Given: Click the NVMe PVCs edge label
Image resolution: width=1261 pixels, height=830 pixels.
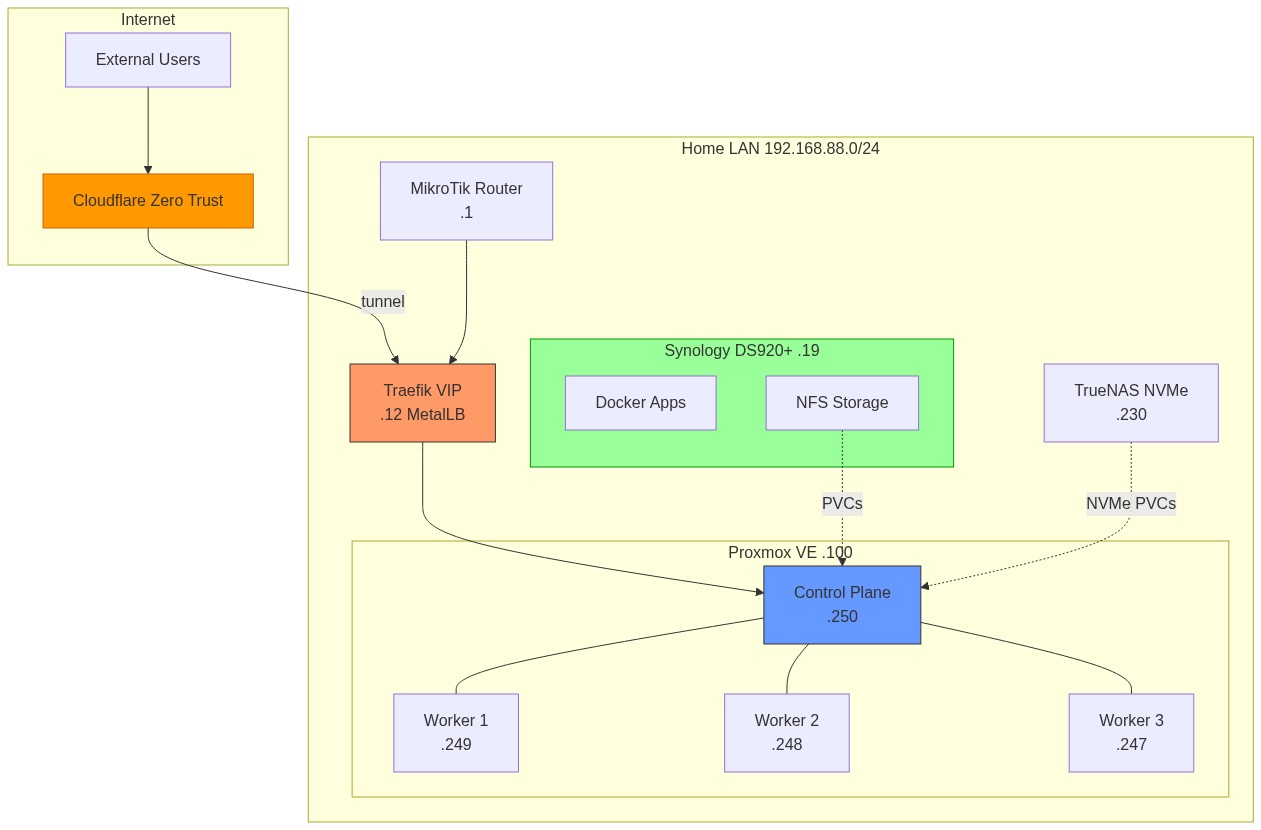Looking at the screenshot, I should (x=1131, y=504).
